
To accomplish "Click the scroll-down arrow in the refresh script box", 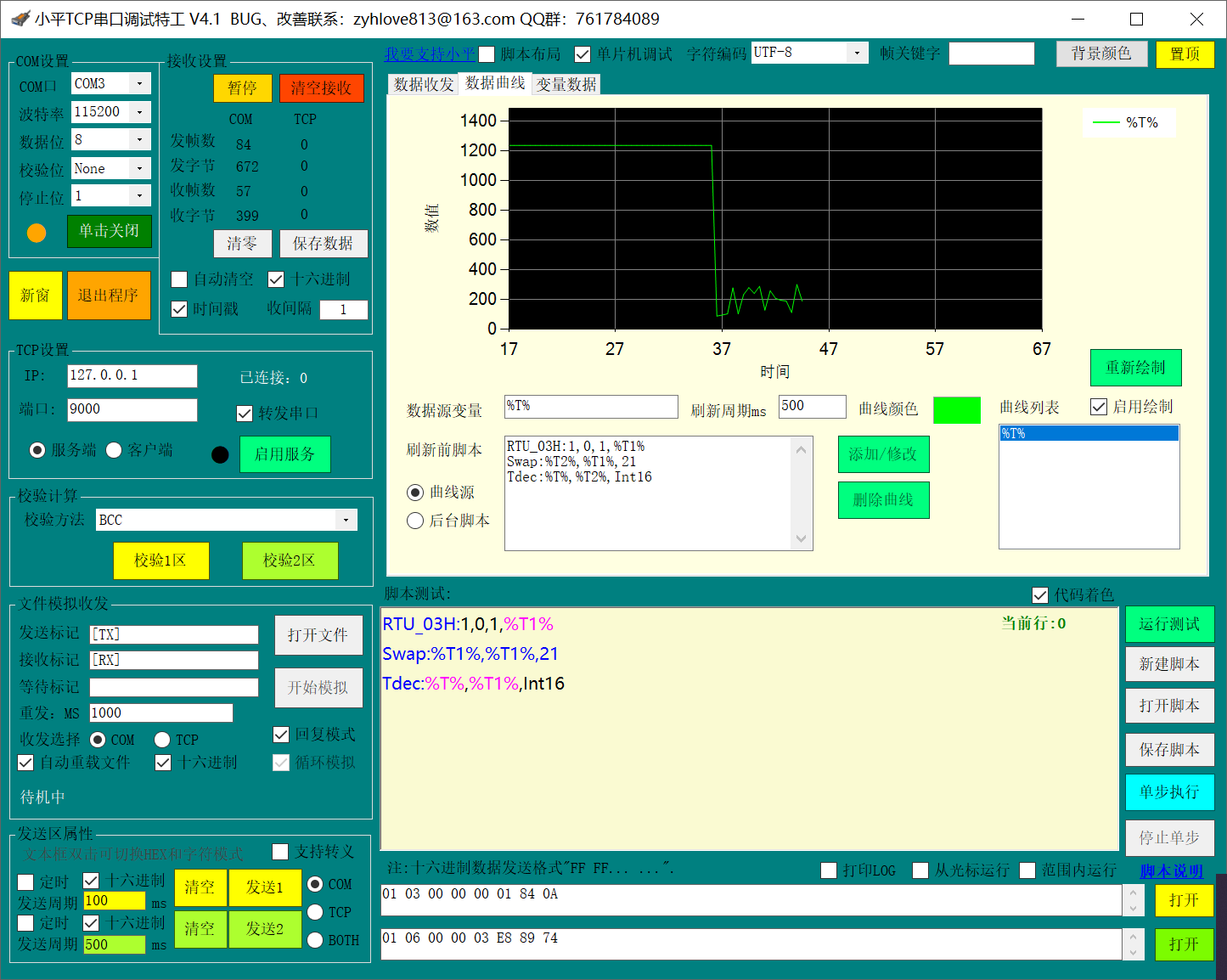I will click(x=801, y=538).
